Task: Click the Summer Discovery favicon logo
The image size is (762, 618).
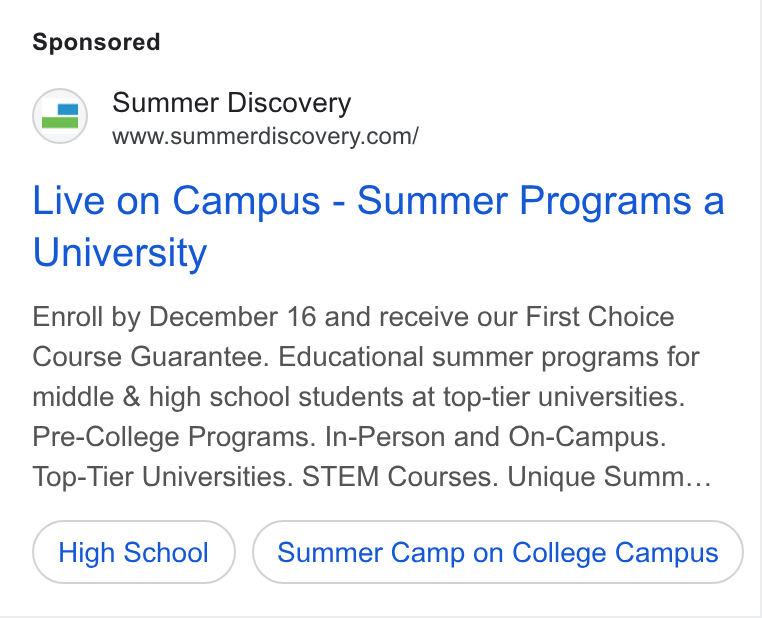Action: [60, 116]
